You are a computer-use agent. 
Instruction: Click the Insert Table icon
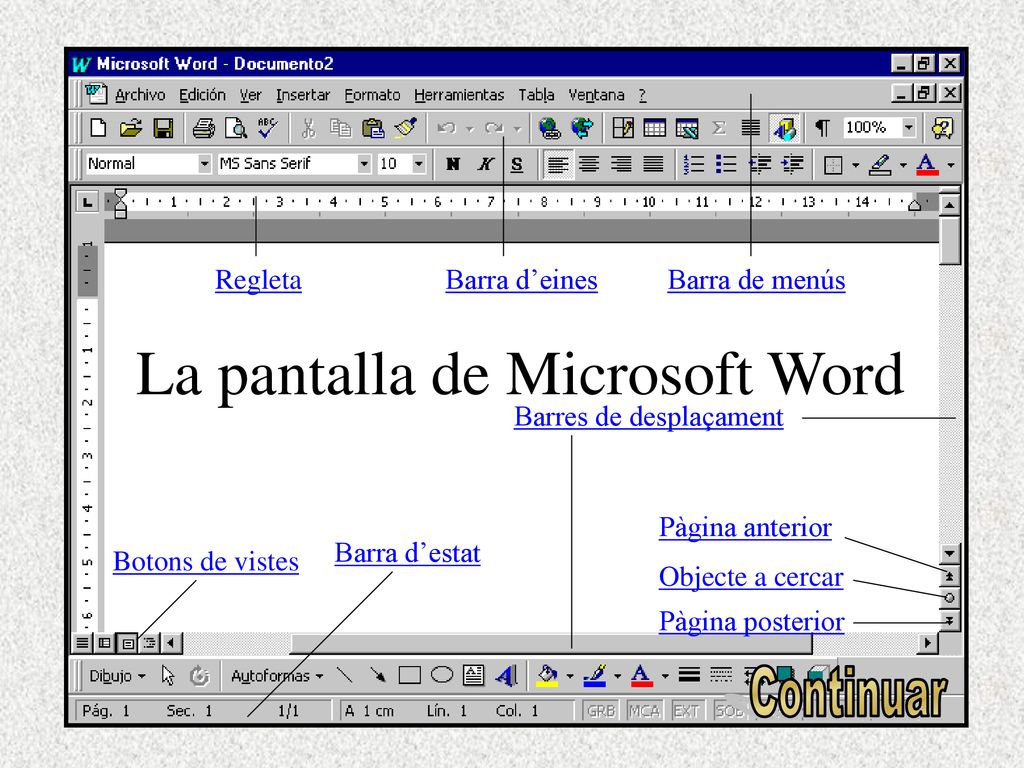tap(655, 128)
